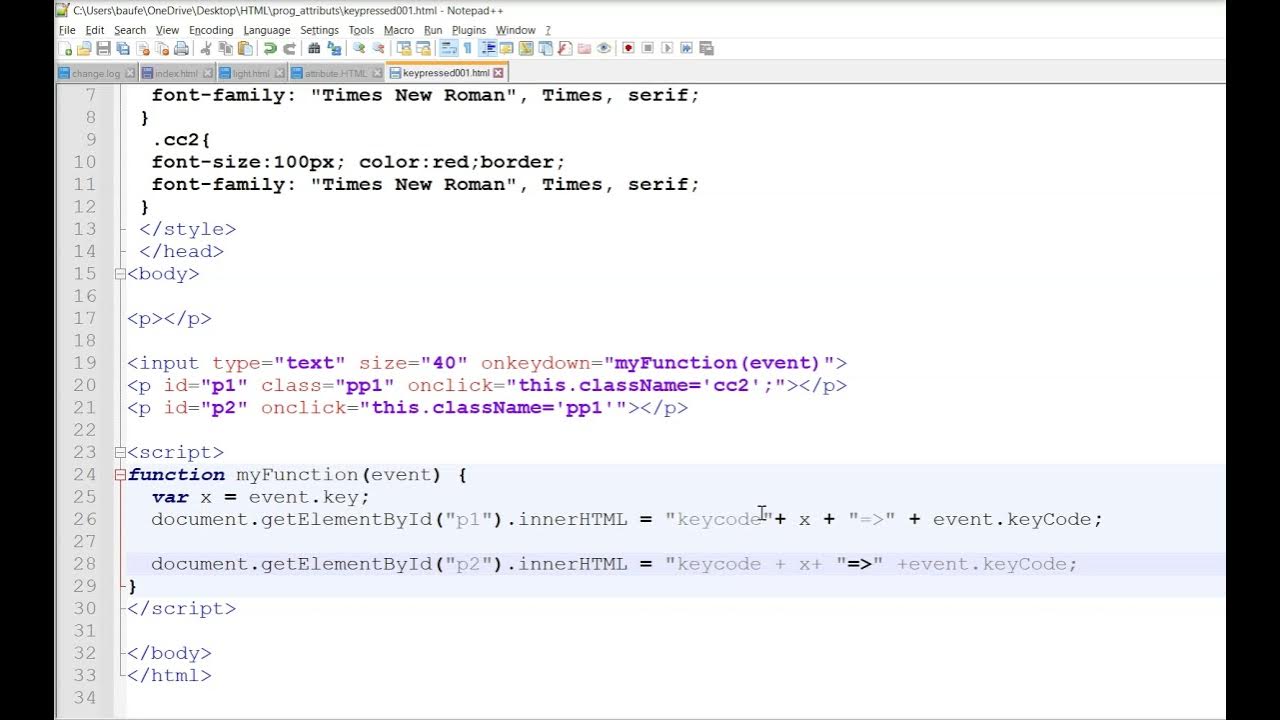Print the document using the toolbar icon
The width and height of the screenshot is (1280, 720).
tap(181, 48)
